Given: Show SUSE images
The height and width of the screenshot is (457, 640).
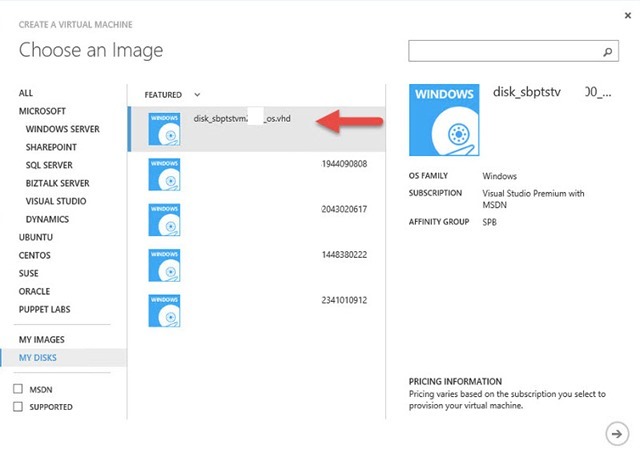Looking at the screenshot, I should point(29,273).
